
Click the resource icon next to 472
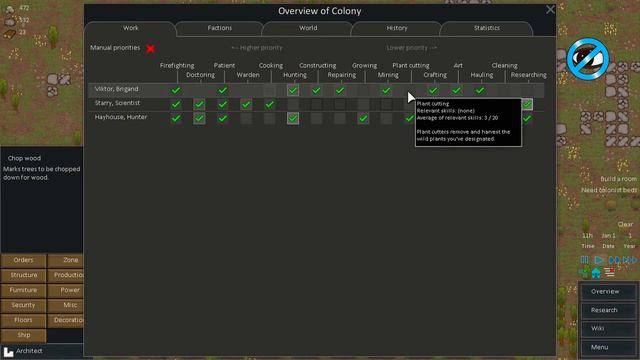click(x=10, y=8)
